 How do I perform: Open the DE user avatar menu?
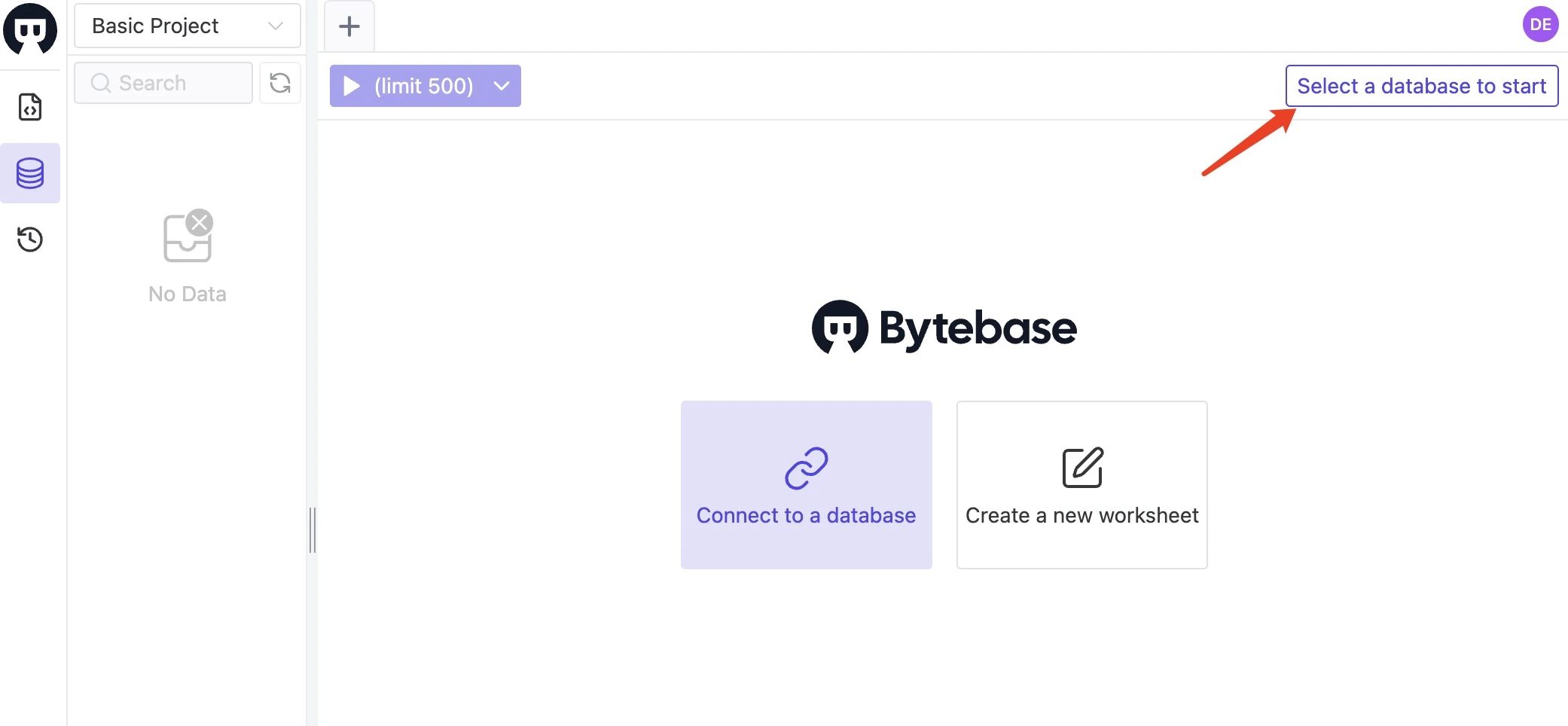(1540, 24)
